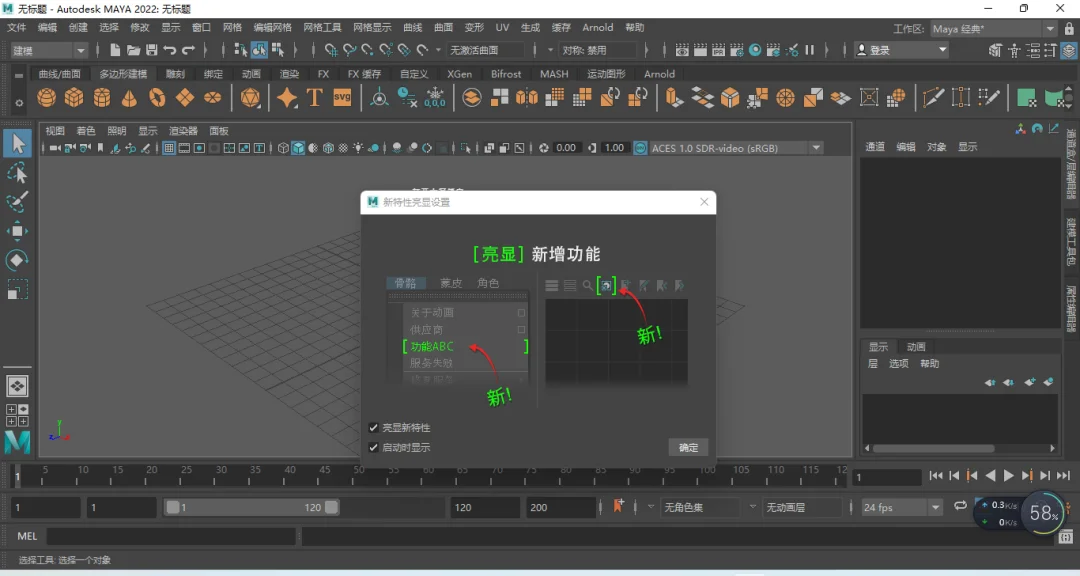Expand the 24 fps frame rate dropdown
Screen dimensions: 1080x576
[901, 508]
